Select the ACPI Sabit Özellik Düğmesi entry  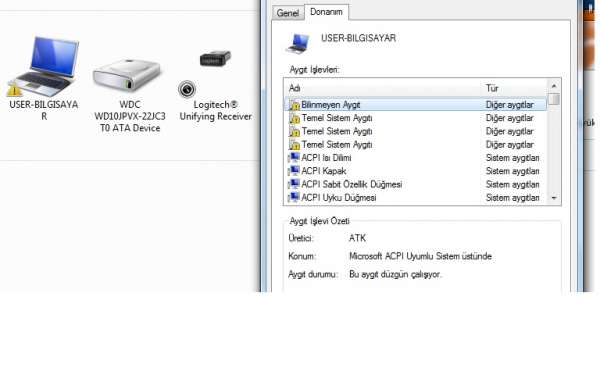click(x=416, y=184)
